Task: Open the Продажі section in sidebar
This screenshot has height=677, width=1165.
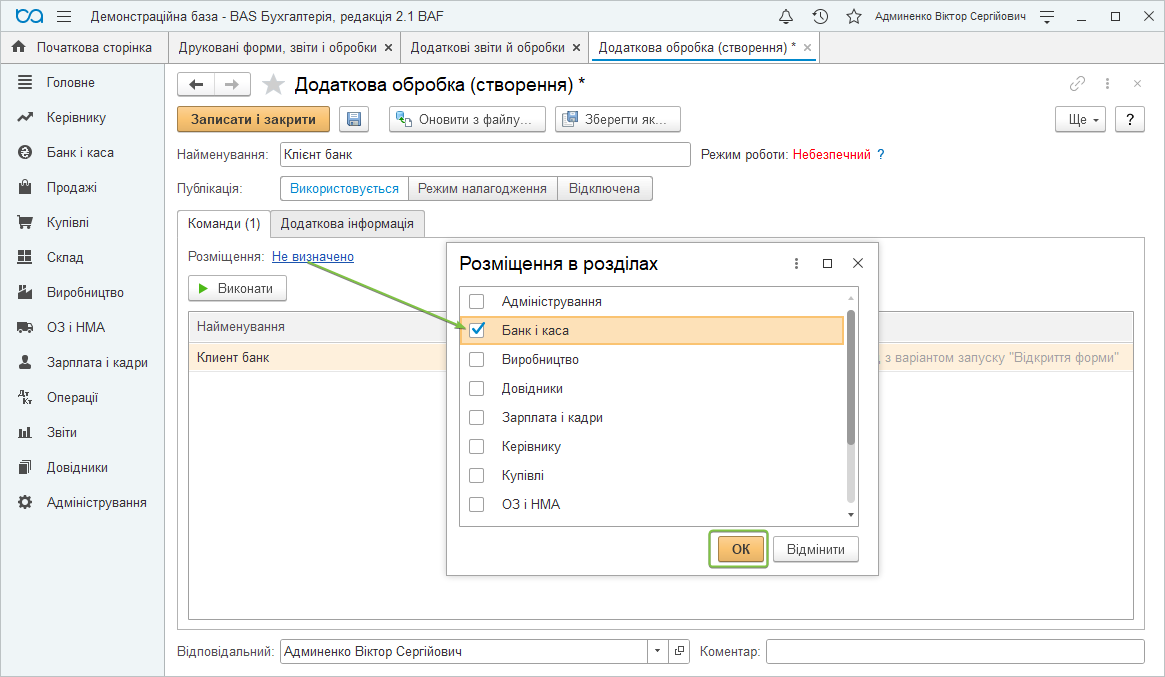Action: [71, 188]
